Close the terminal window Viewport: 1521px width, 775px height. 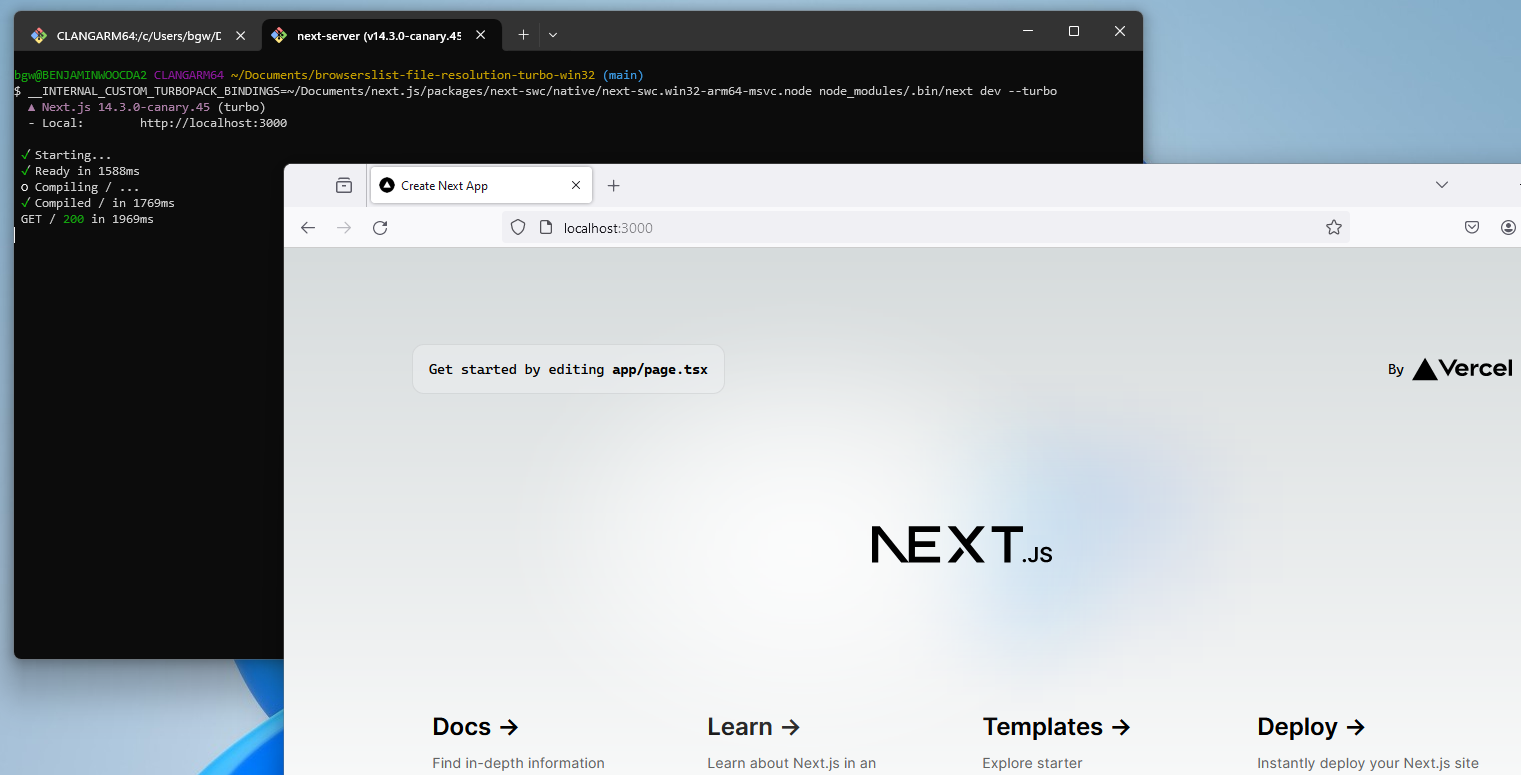[x=1120, y=31]
